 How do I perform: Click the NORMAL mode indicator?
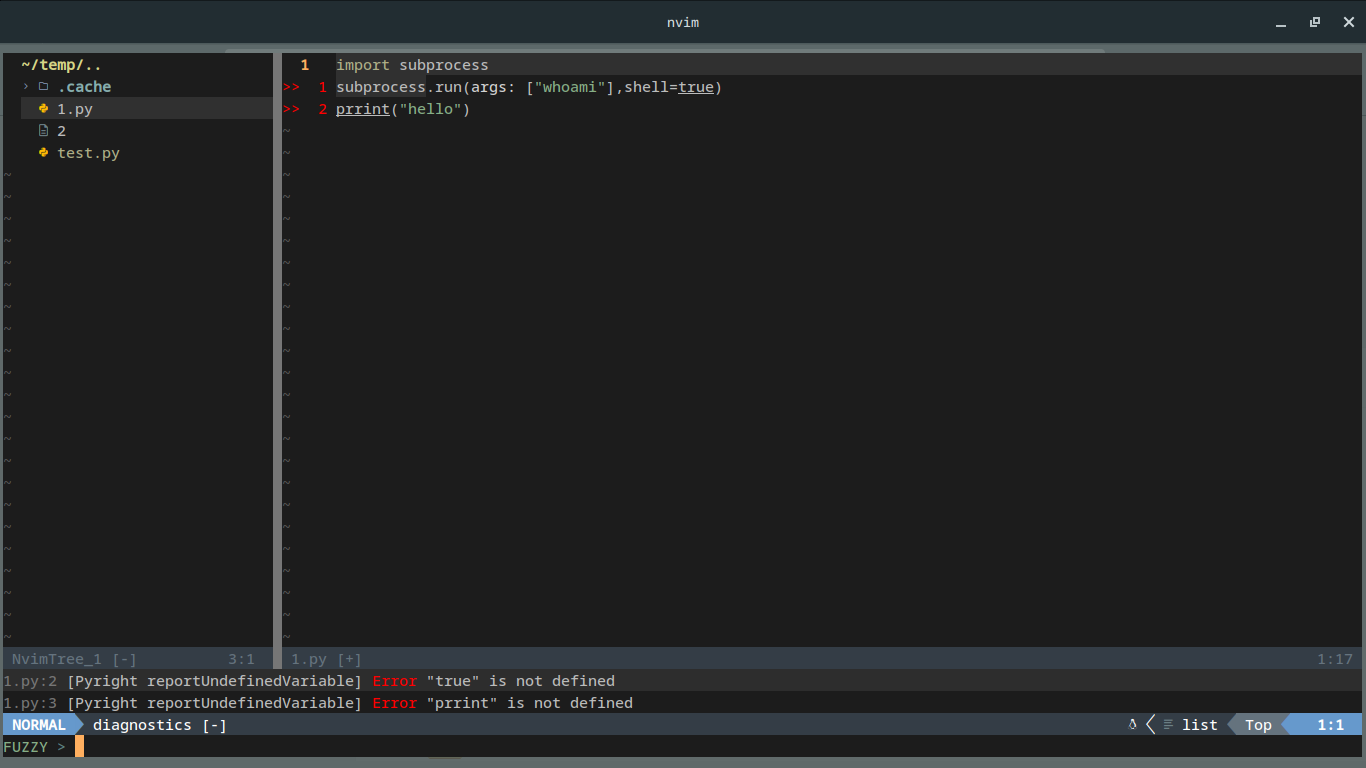39,725
